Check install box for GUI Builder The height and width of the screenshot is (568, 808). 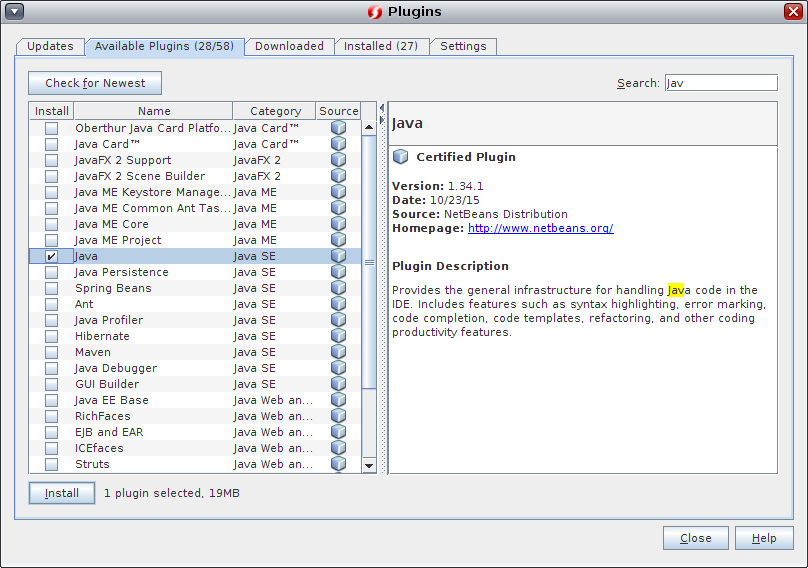(51, 384)
